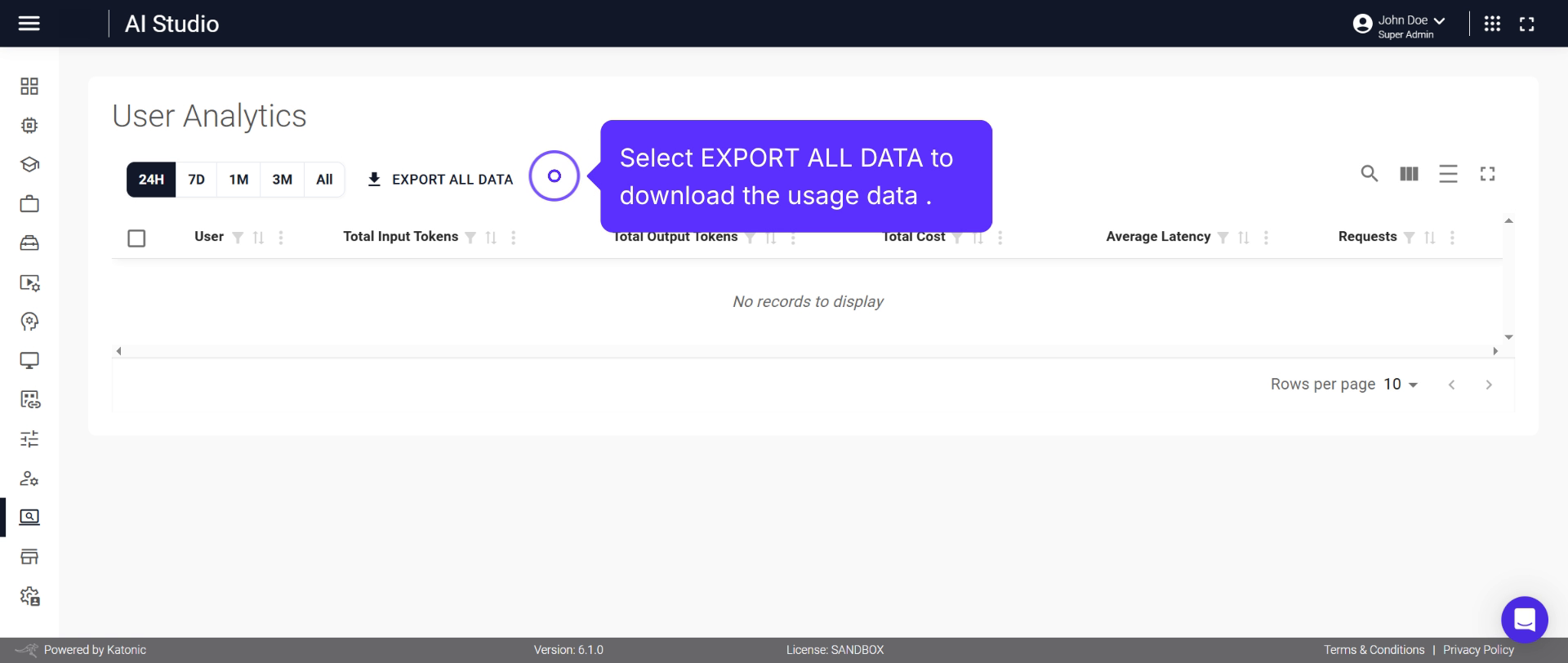This screenshot has width=1568, height=663.
Task: Open the chip processor icon in sidebar
Action: point(29,126)
